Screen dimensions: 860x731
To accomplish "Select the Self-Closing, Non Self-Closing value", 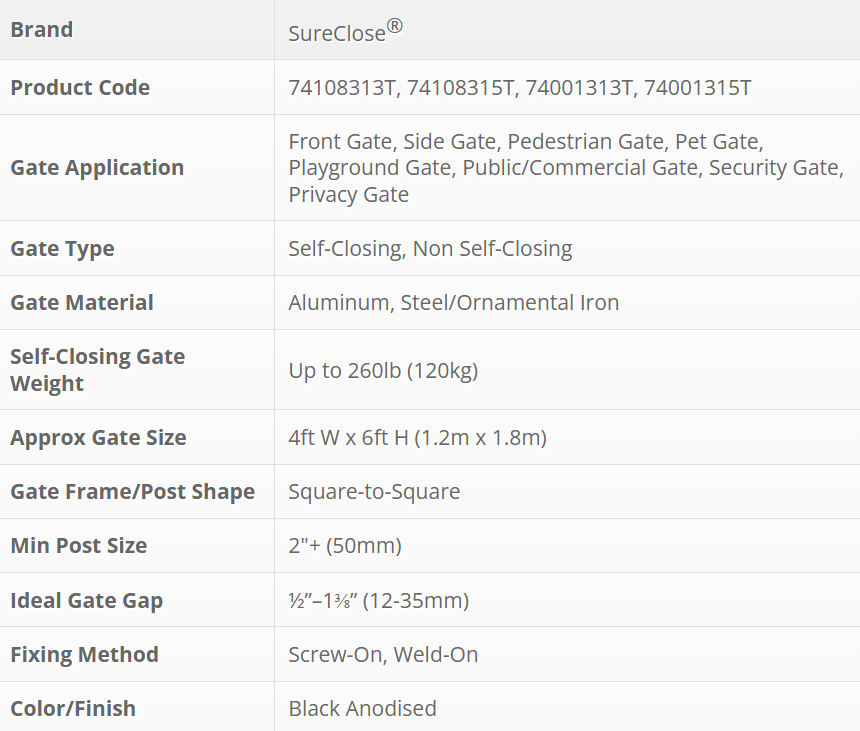I will [430, 249].
